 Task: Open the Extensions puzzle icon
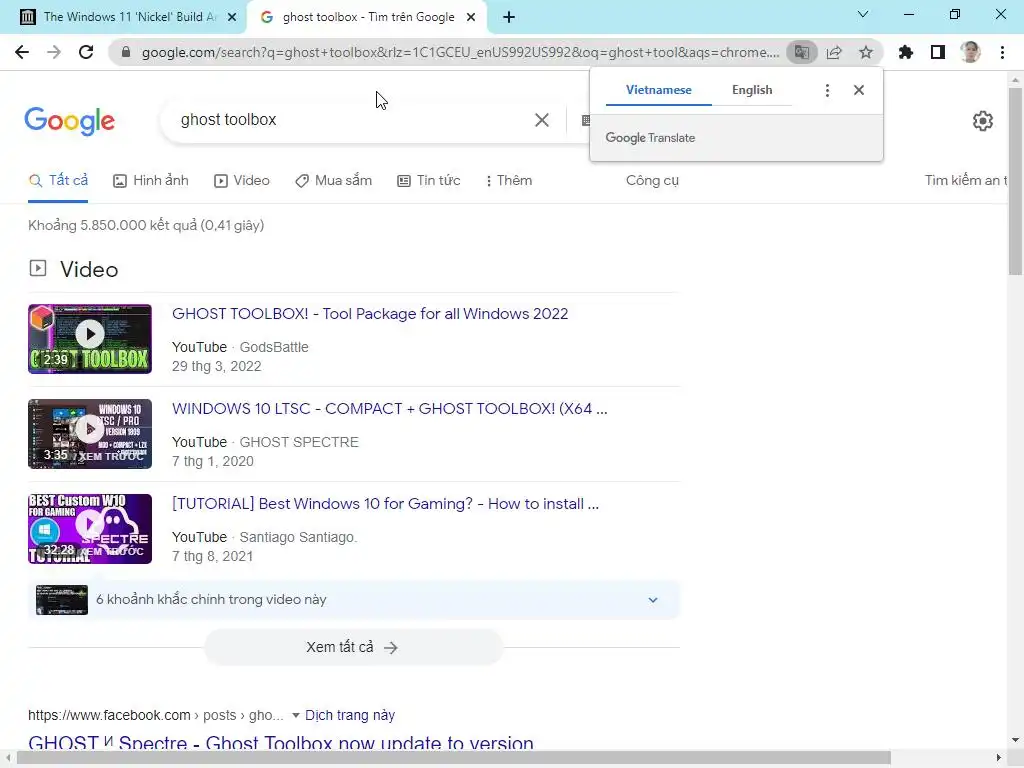pyautogui.click(x=906, y=52)
